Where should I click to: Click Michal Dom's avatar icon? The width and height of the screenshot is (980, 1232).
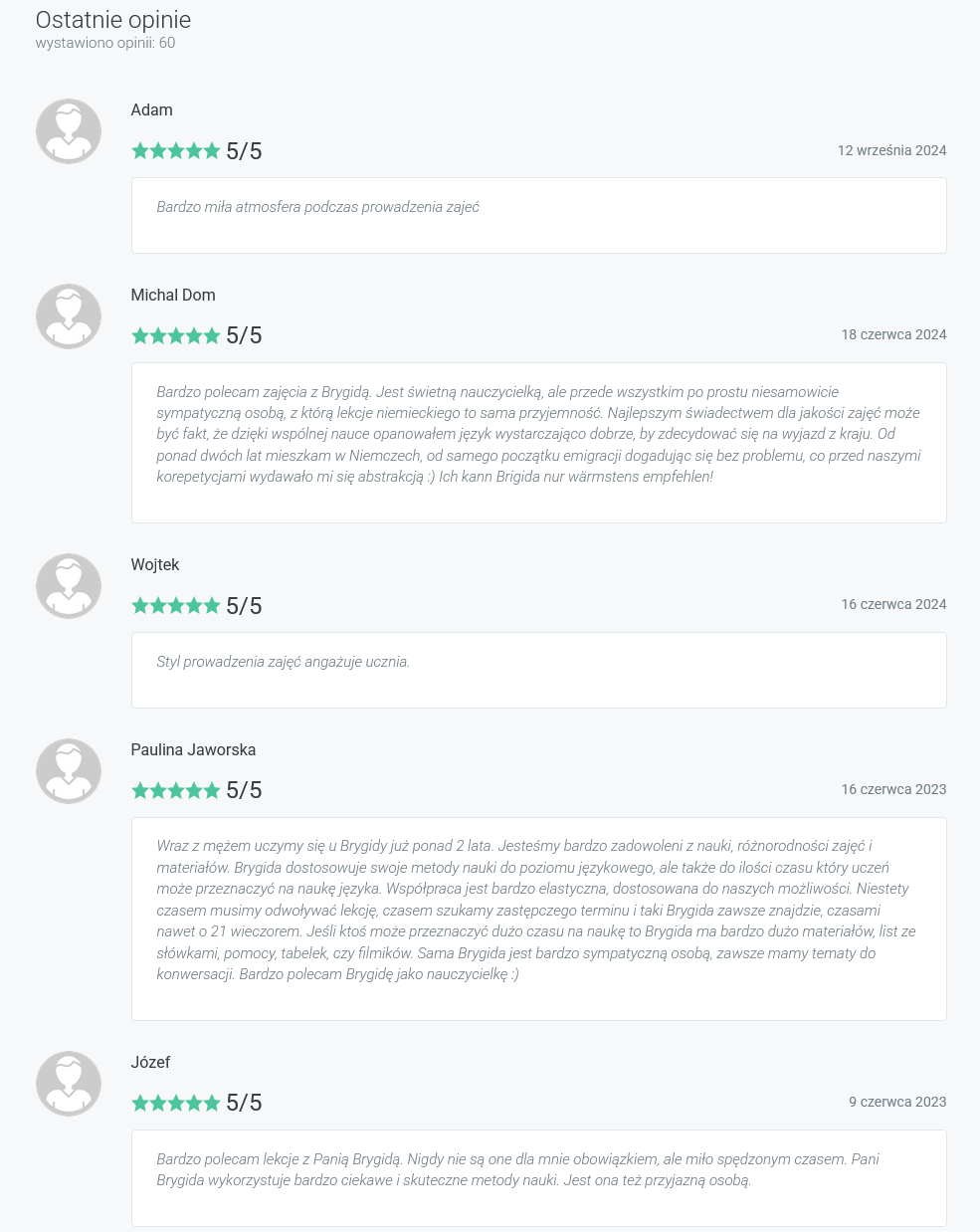[x=69, y=316]
